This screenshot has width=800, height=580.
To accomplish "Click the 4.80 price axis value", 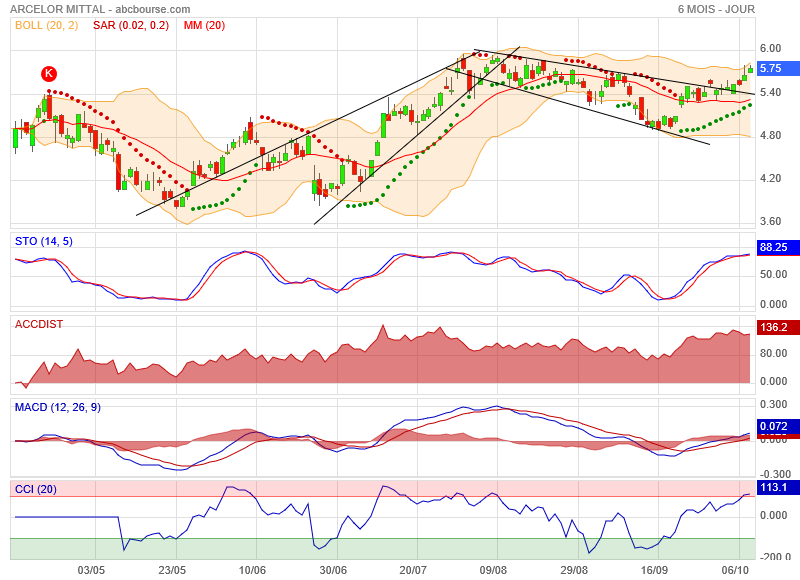I will (x=770, y=135).
